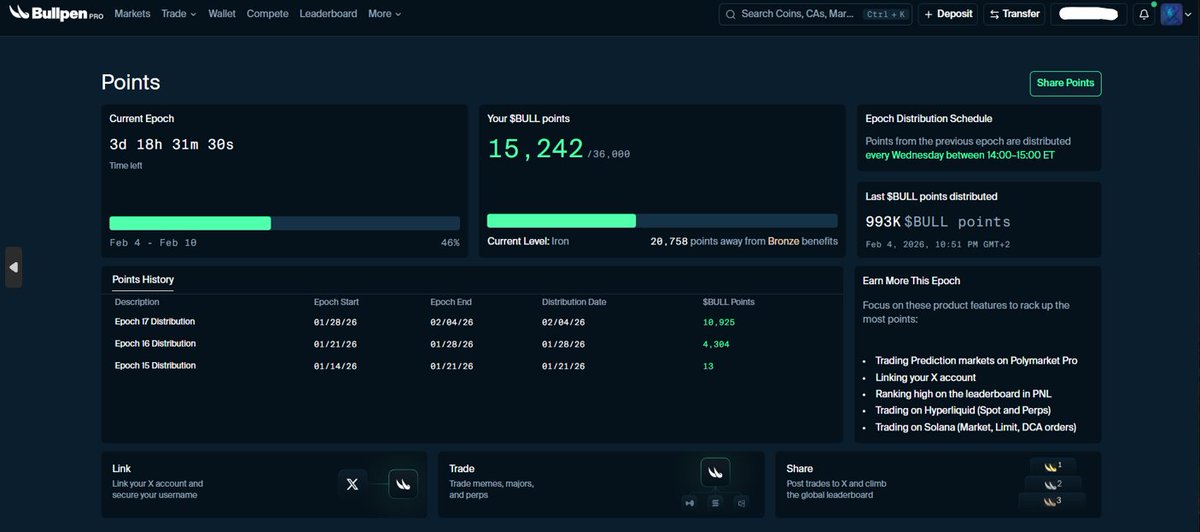The height and width of the screenshot is (532, 1200).
Task: Open the Link X account card
Action: click(264, 484)
